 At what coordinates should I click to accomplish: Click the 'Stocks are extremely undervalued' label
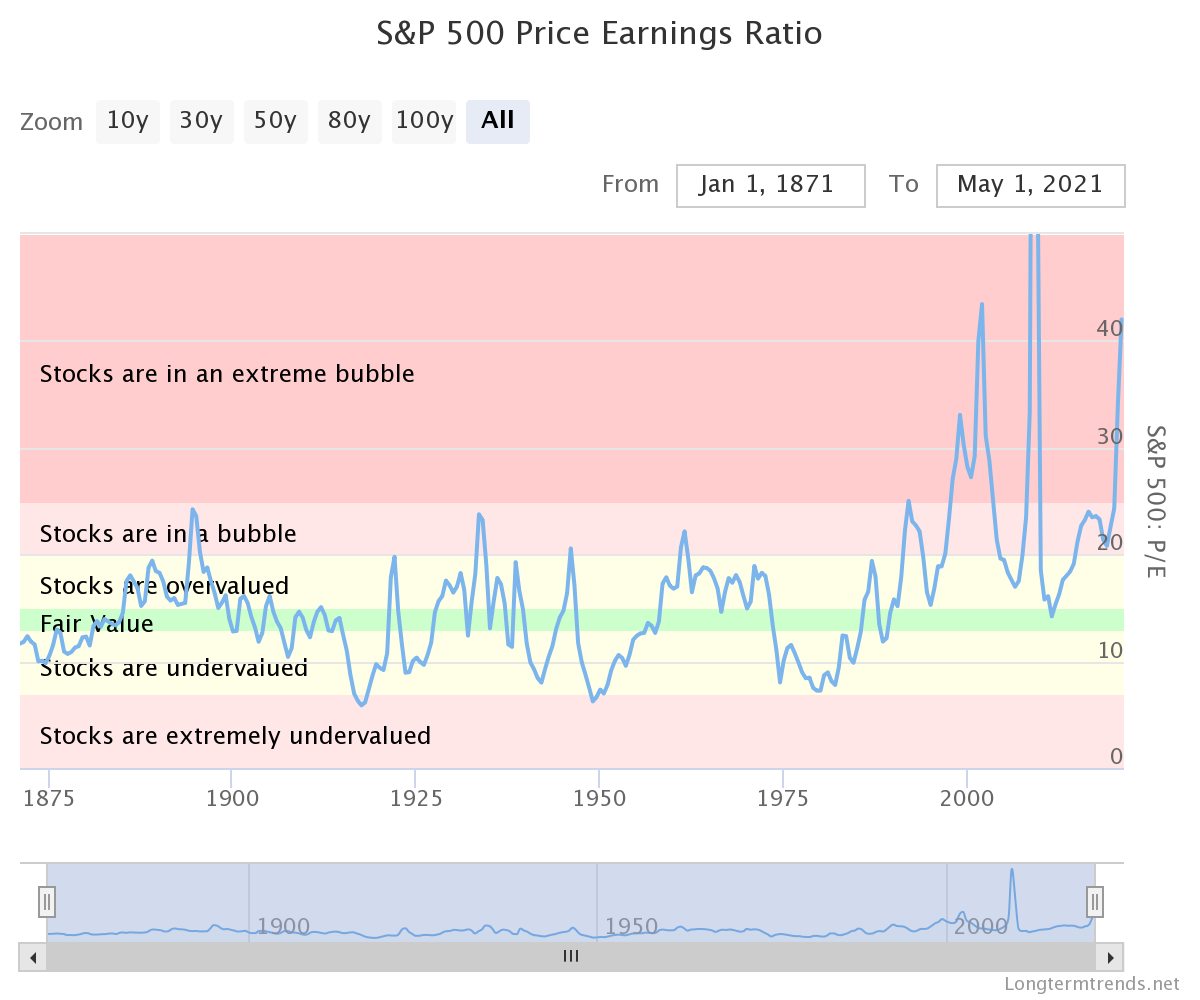235,736
